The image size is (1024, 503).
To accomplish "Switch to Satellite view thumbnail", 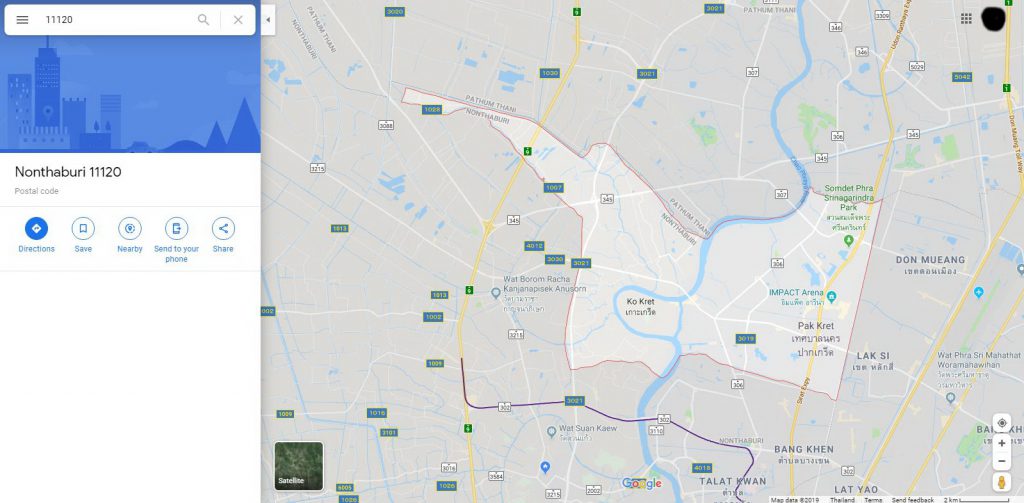I will (x=298, y=466).
